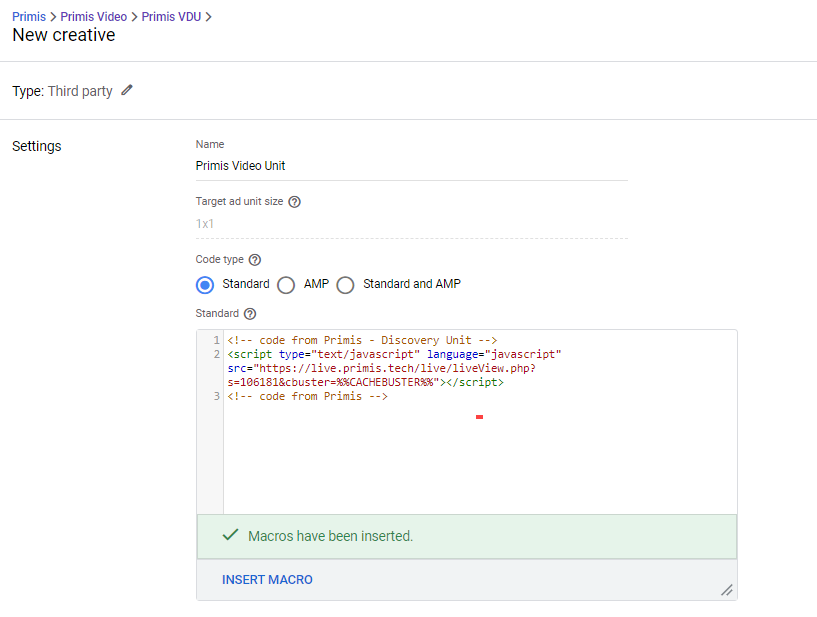
Task: Click the 'Type: Third party' label
Action: 62,91
